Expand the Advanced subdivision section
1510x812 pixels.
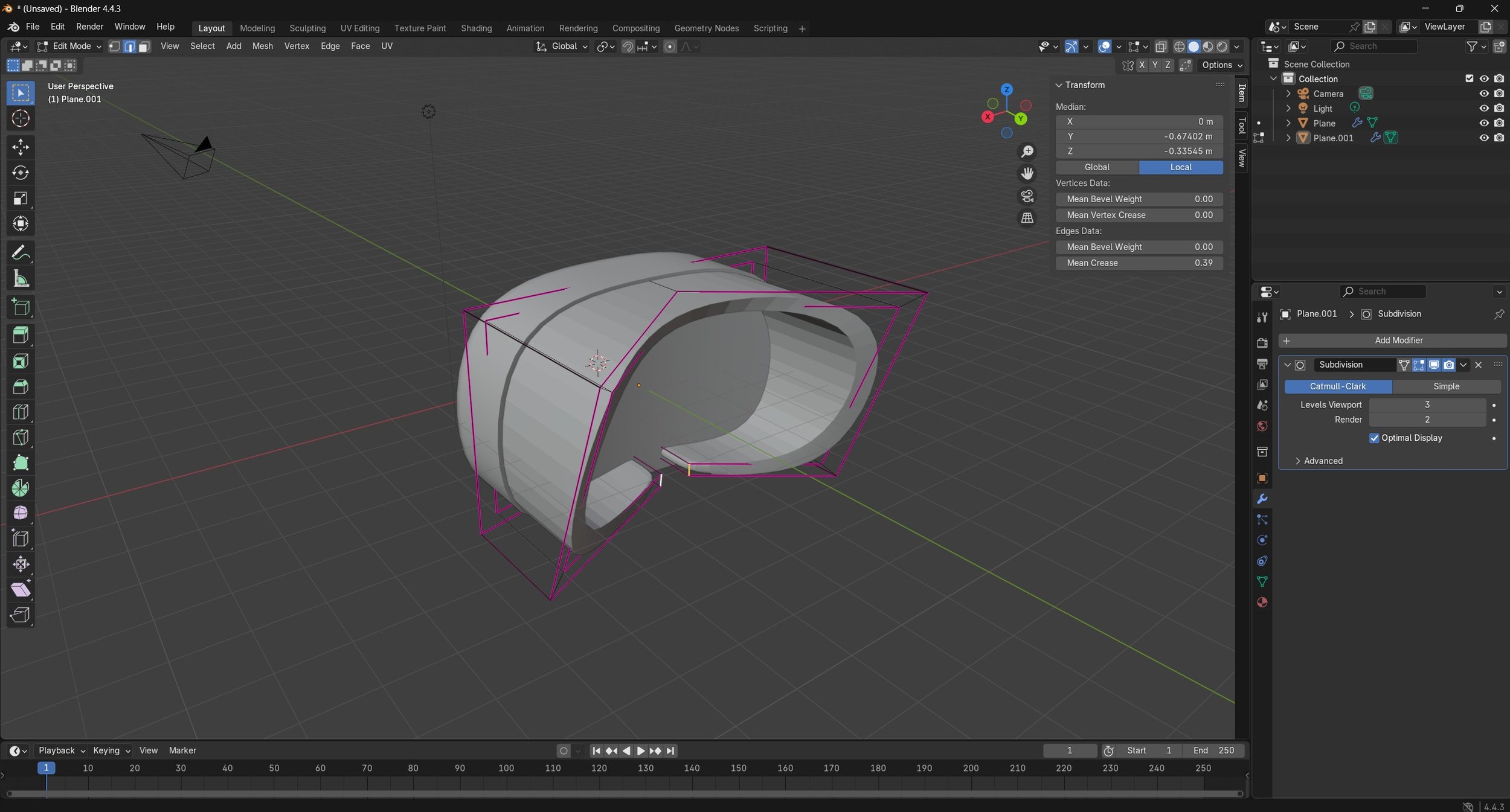1322,461
